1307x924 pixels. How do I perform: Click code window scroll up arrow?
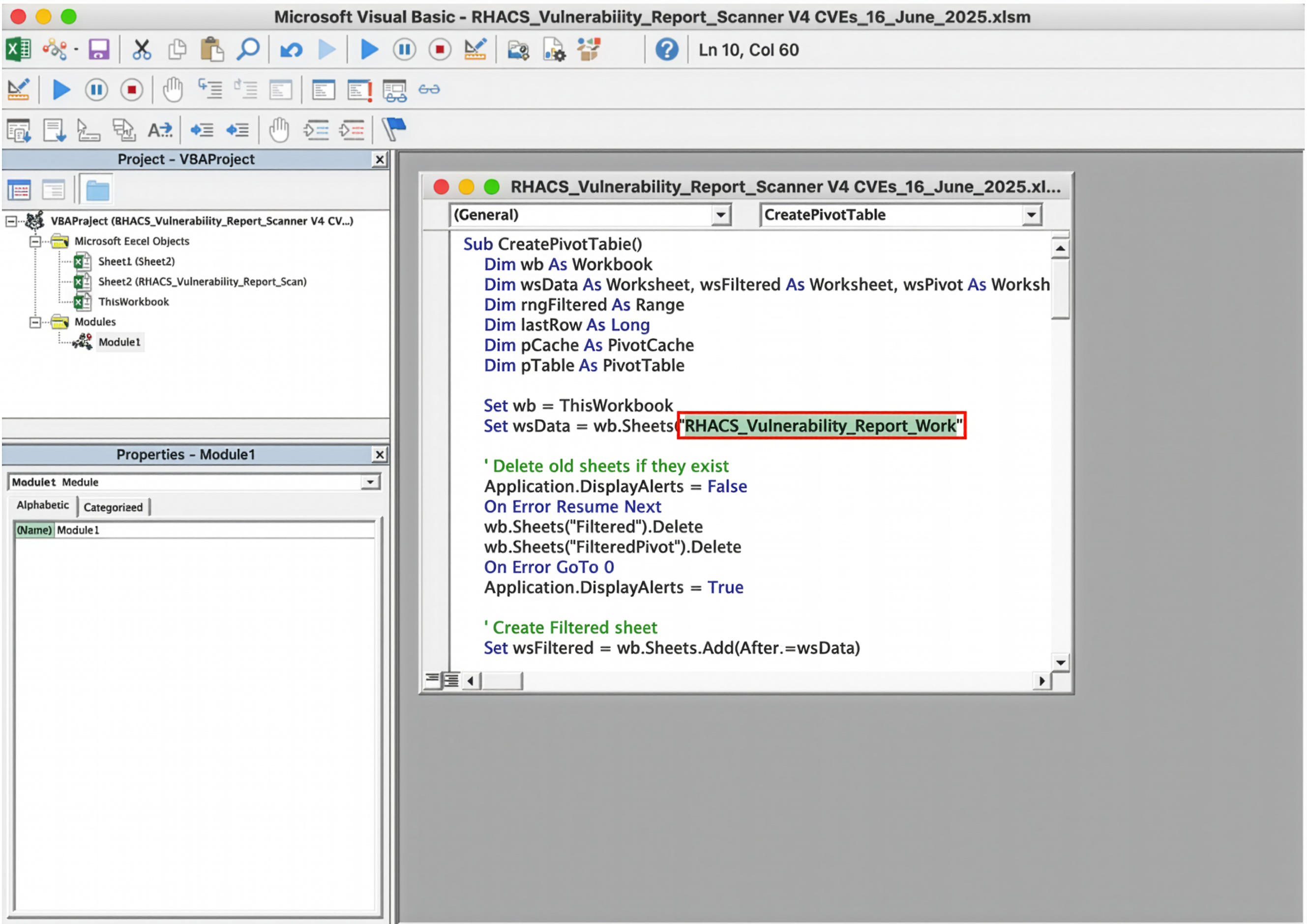pos(1060,249)
